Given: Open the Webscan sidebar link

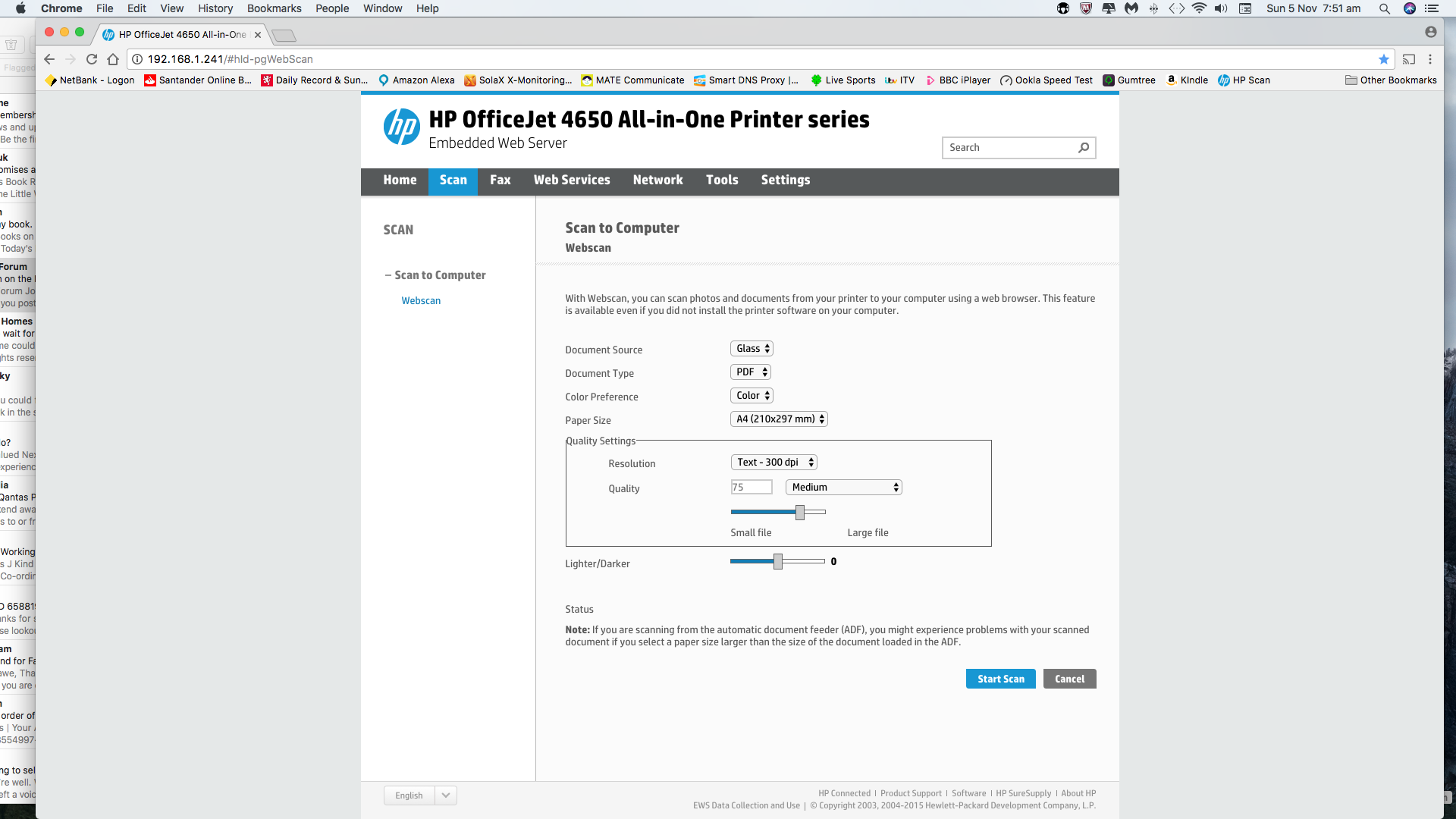Looking at the screenshot, I should (x=421, y=301).
